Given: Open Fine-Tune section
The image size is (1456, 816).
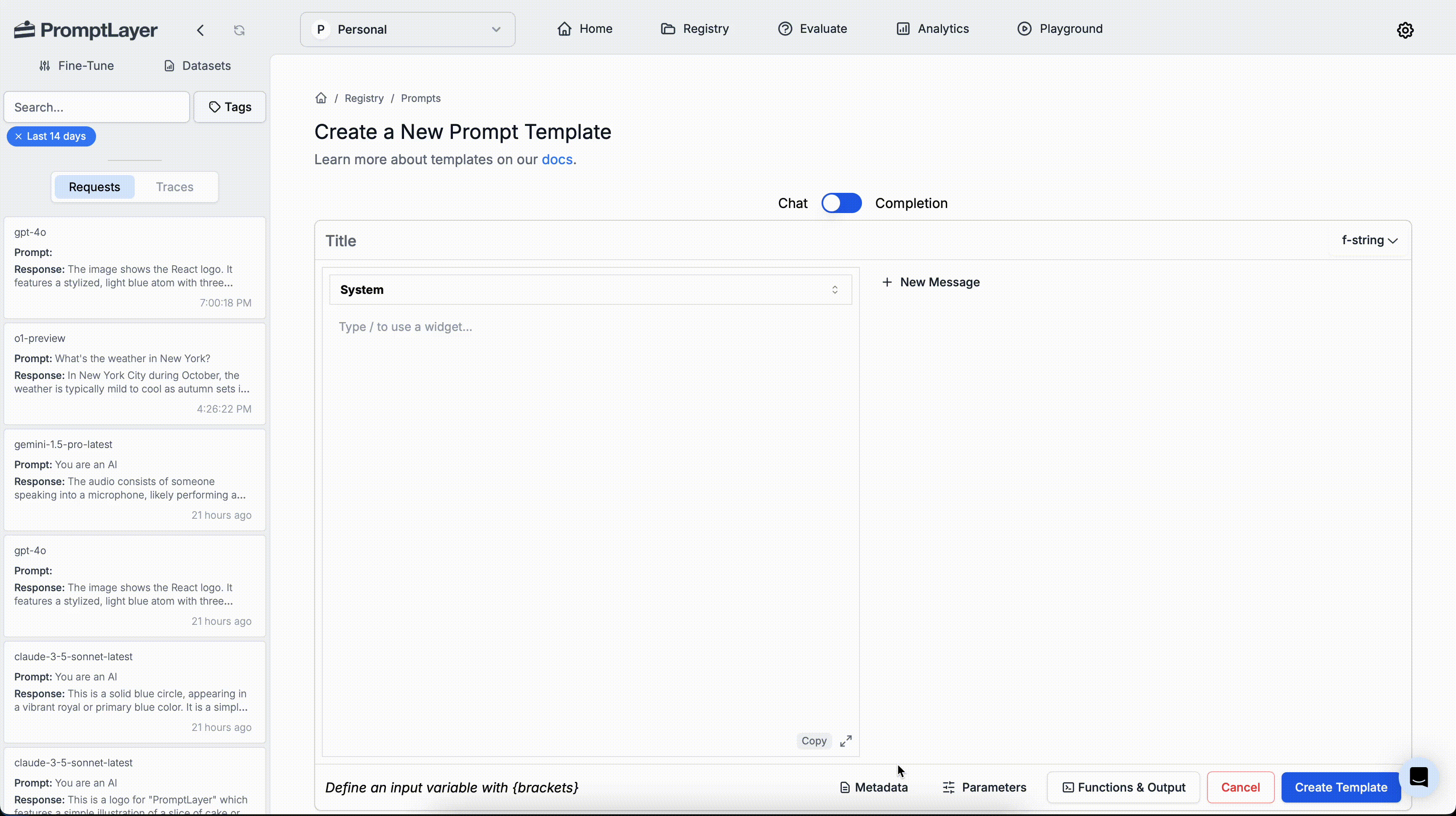Looking at the screenshot, I should [77, 66].
